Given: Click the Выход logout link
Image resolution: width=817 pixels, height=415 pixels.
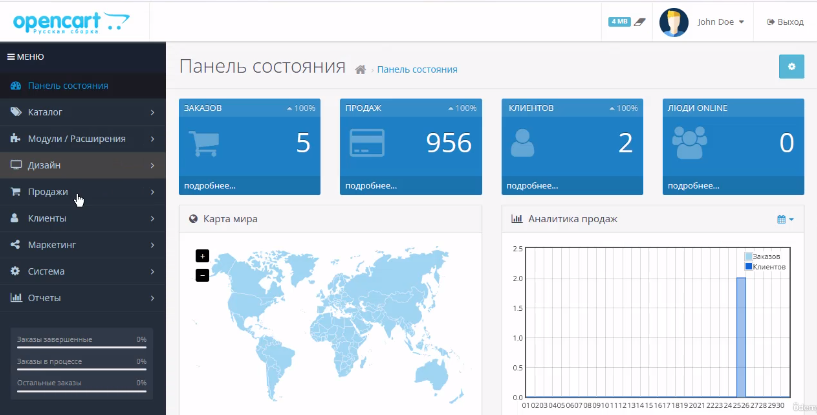Looking at the screenshot, I should (785, 21).
